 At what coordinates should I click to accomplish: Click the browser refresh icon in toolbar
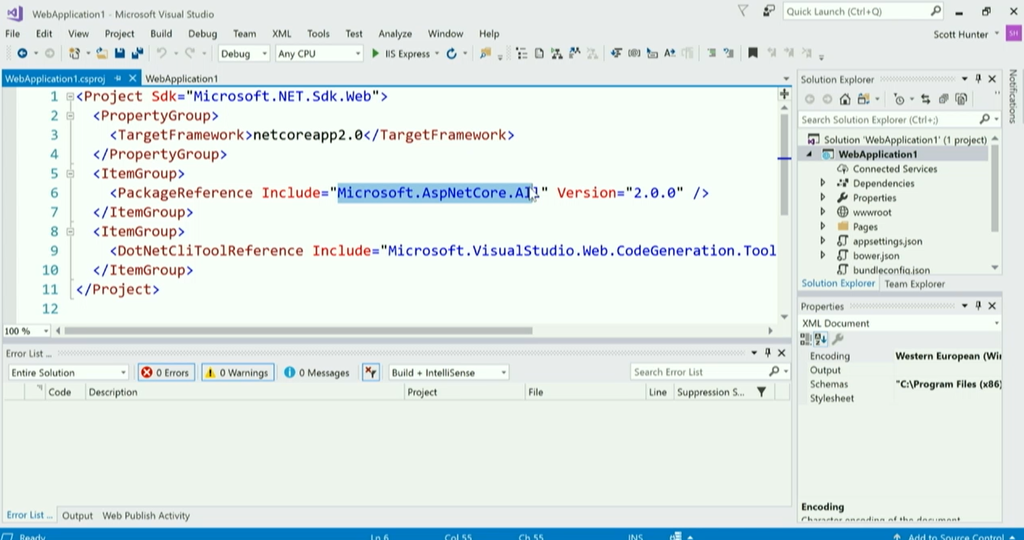point(452,54)
